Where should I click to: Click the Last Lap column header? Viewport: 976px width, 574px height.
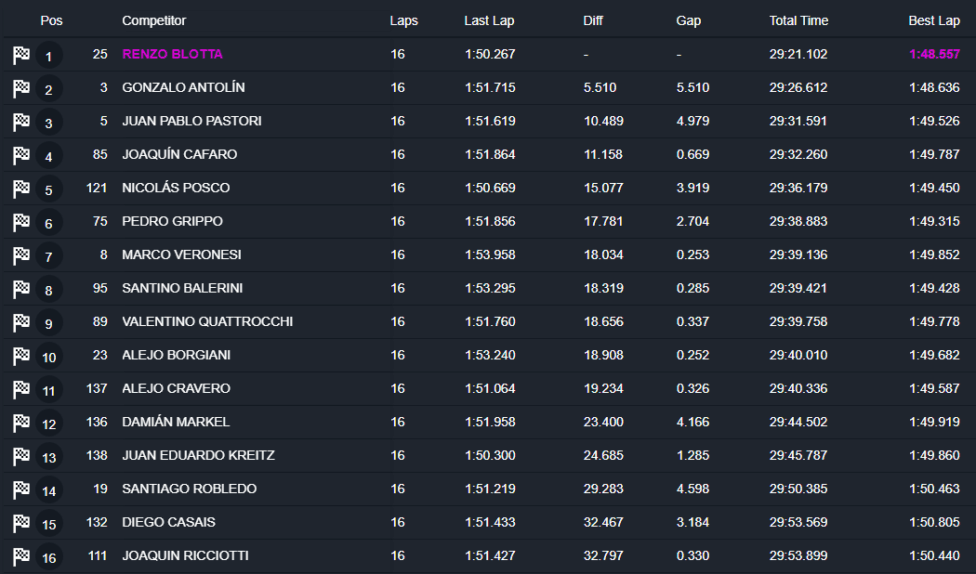489,21
